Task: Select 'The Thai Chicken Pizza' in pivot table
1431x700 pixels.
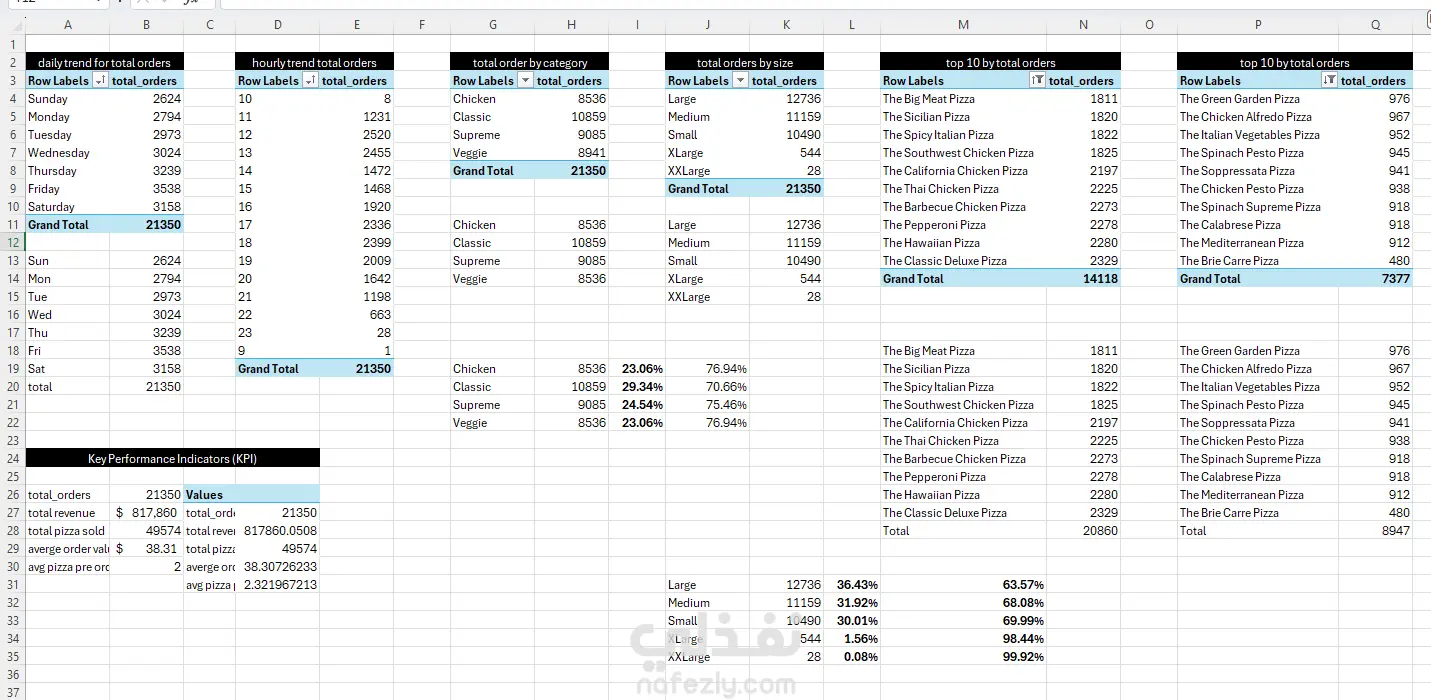Action: [x=963, y=189]
